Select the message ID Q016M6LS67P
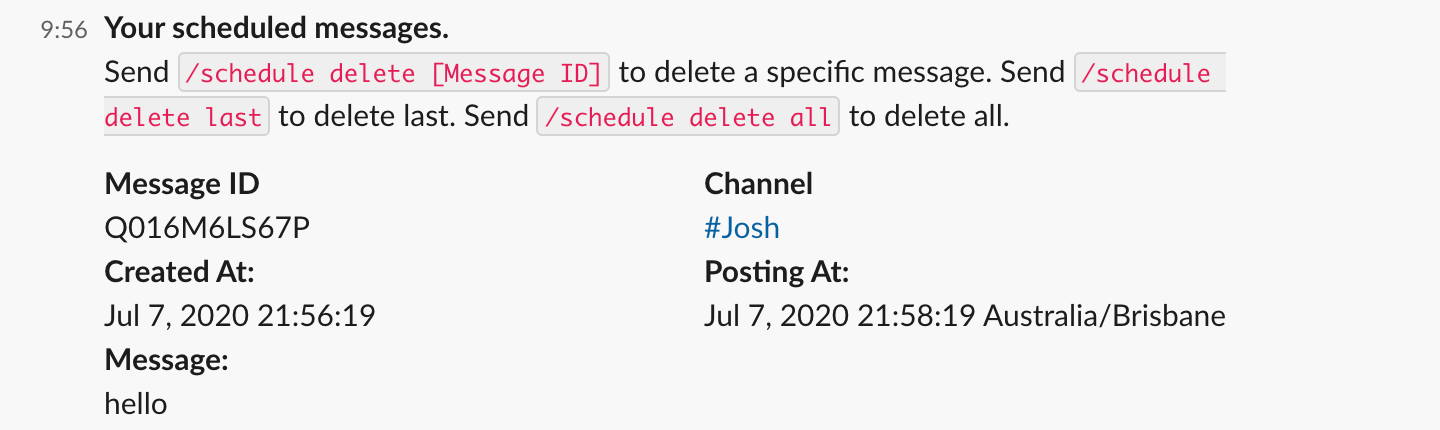 (207, 228)
